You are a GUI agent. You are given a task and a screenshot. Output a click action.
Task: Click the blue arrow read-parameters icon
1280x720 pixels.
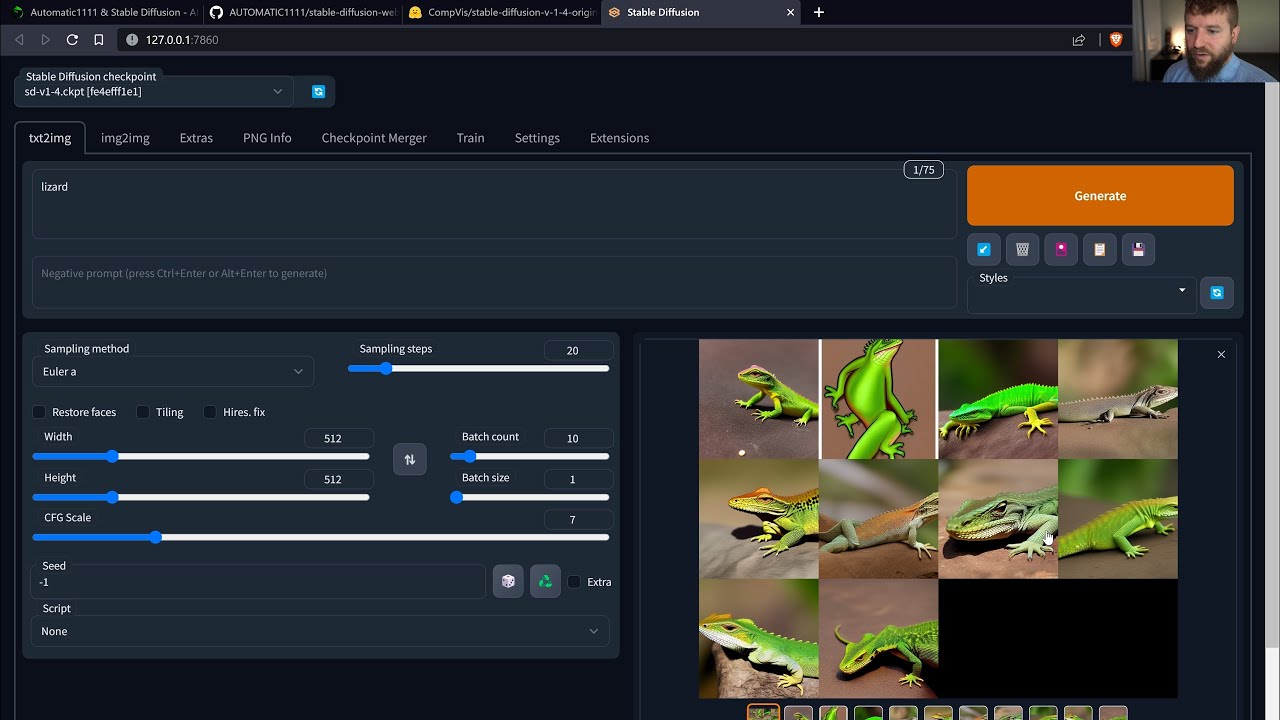984,250
